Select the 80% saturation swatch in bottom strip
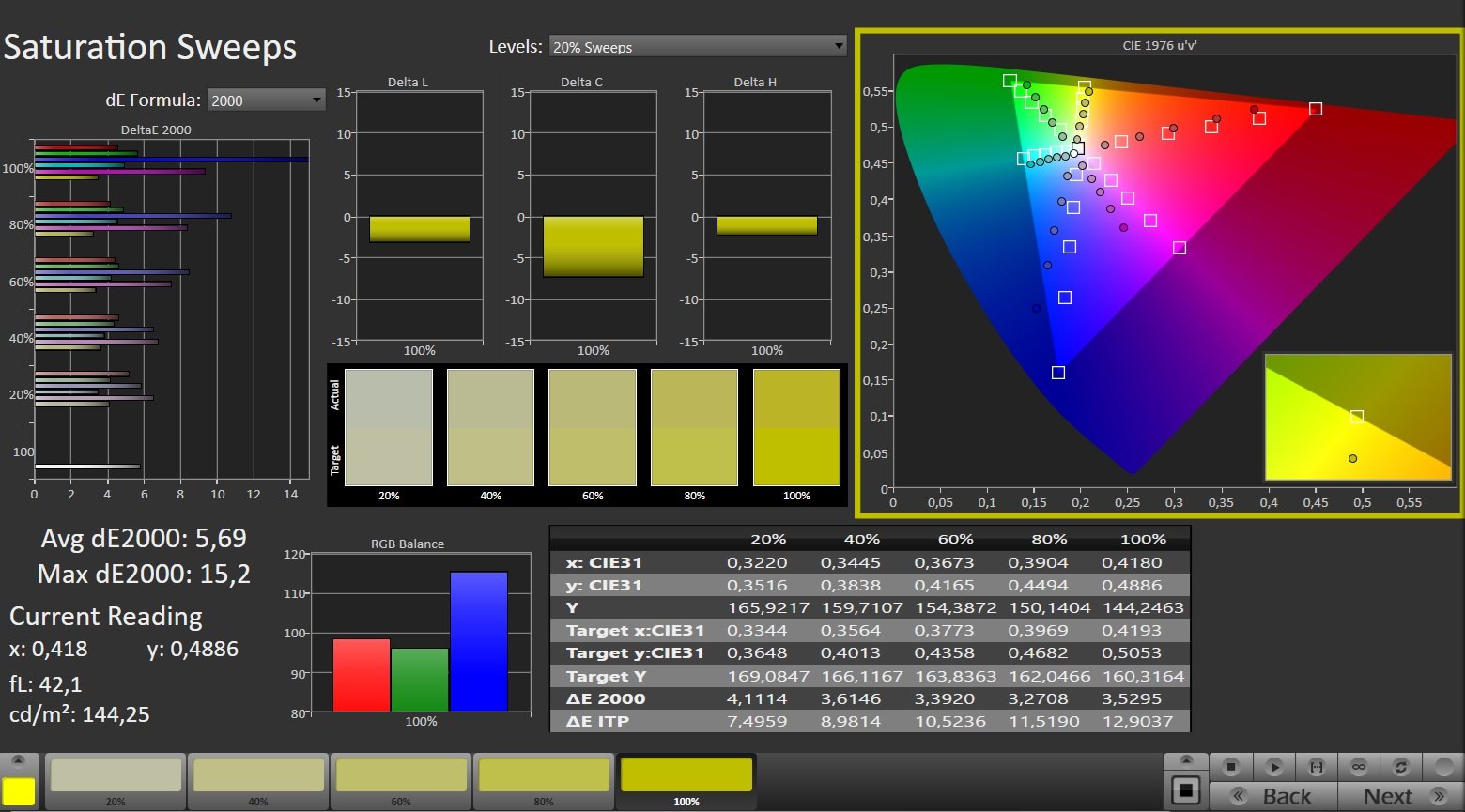 [544, 777]
